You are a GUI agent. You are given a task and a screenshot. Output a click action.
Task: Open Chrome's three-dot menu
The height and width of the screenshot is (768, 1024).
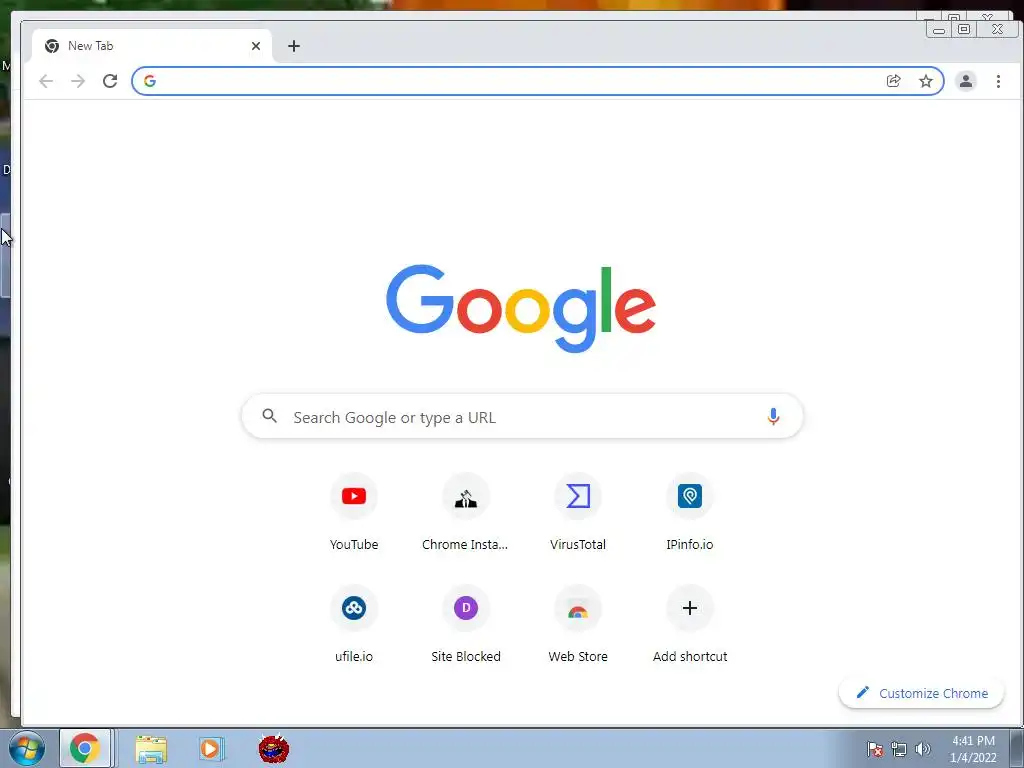998,81
